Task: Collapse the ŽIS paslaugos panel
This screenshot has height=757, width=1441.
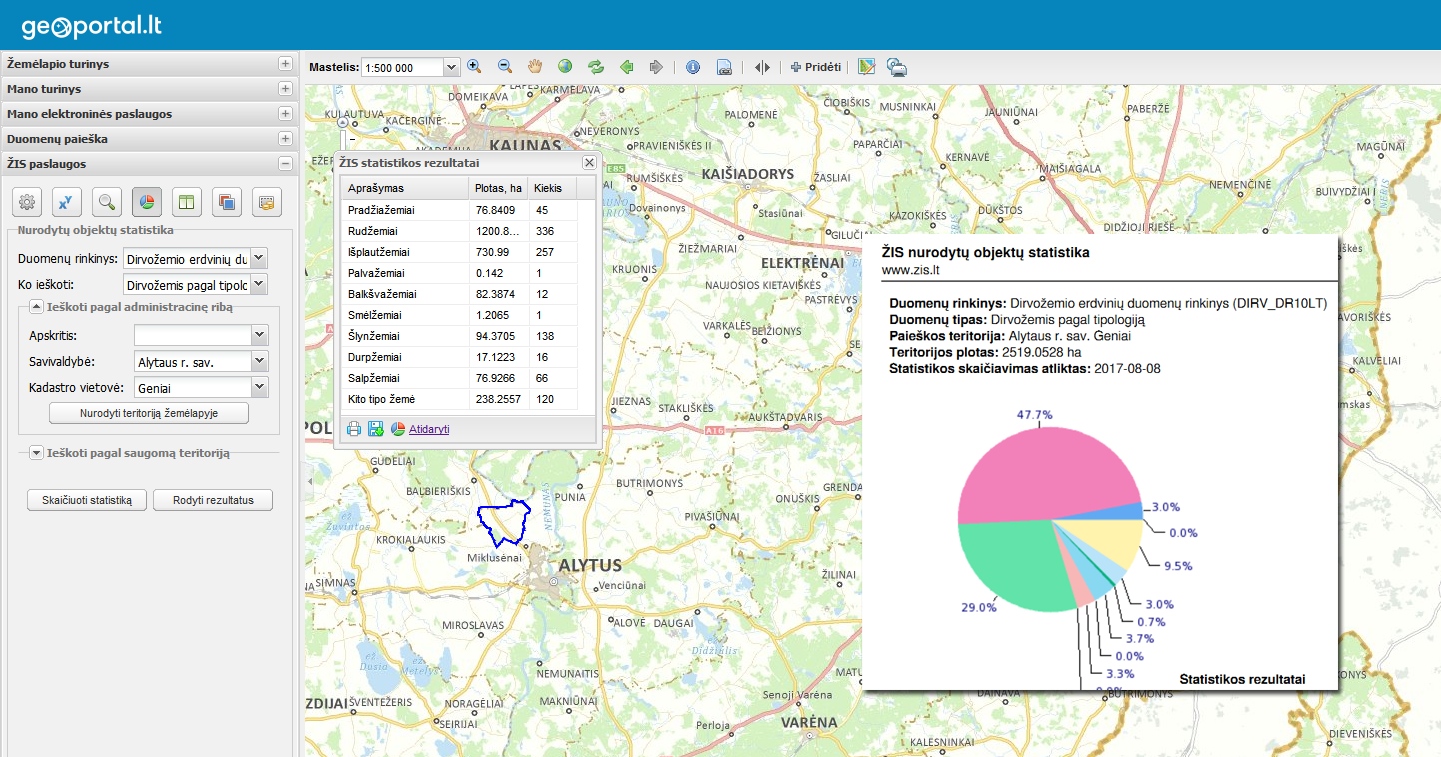Action: click(x=285, y=164)
